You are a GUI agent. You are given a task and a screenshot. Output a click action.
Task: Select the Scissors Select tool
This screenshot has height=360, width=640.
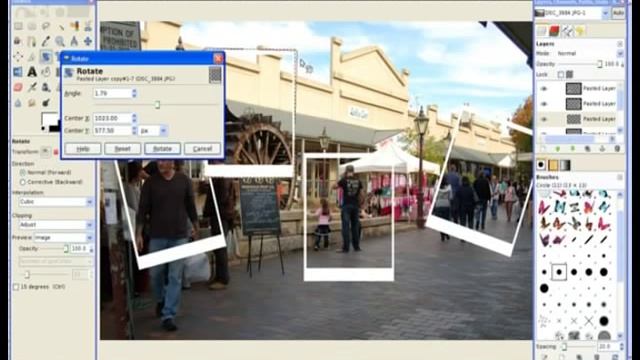[88, 27]
